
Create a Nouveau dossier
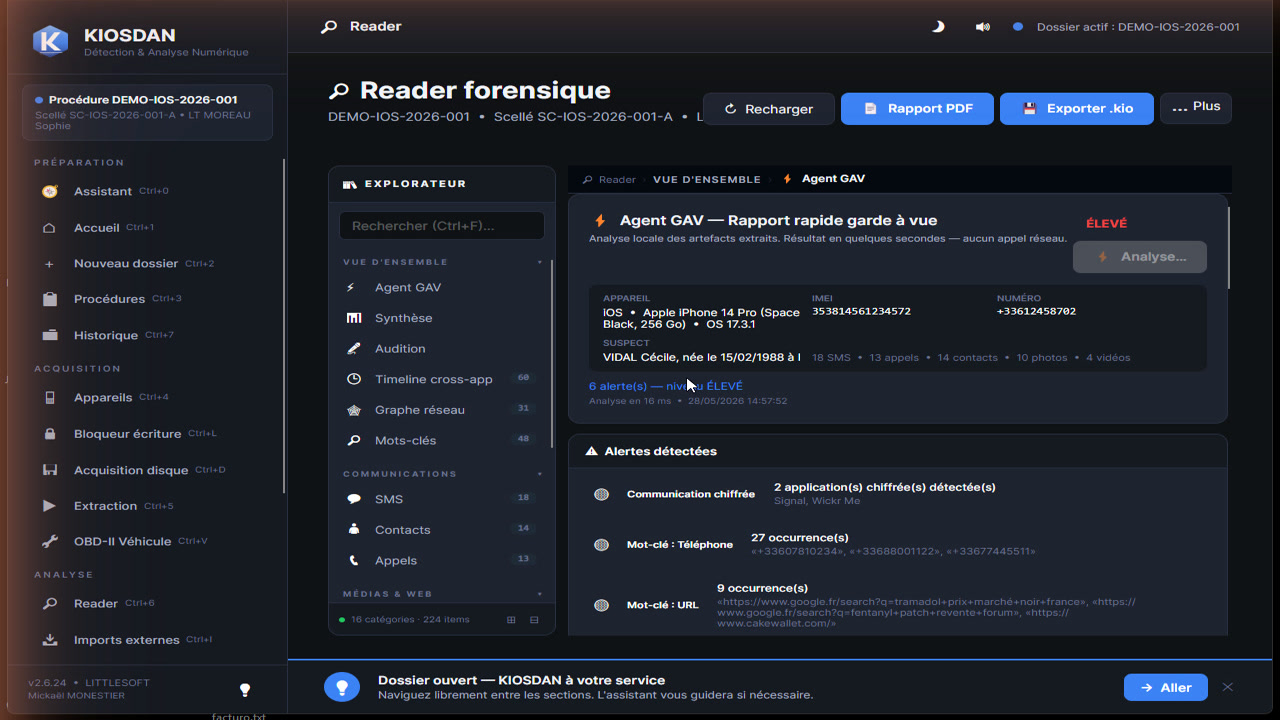pos(146,264)
